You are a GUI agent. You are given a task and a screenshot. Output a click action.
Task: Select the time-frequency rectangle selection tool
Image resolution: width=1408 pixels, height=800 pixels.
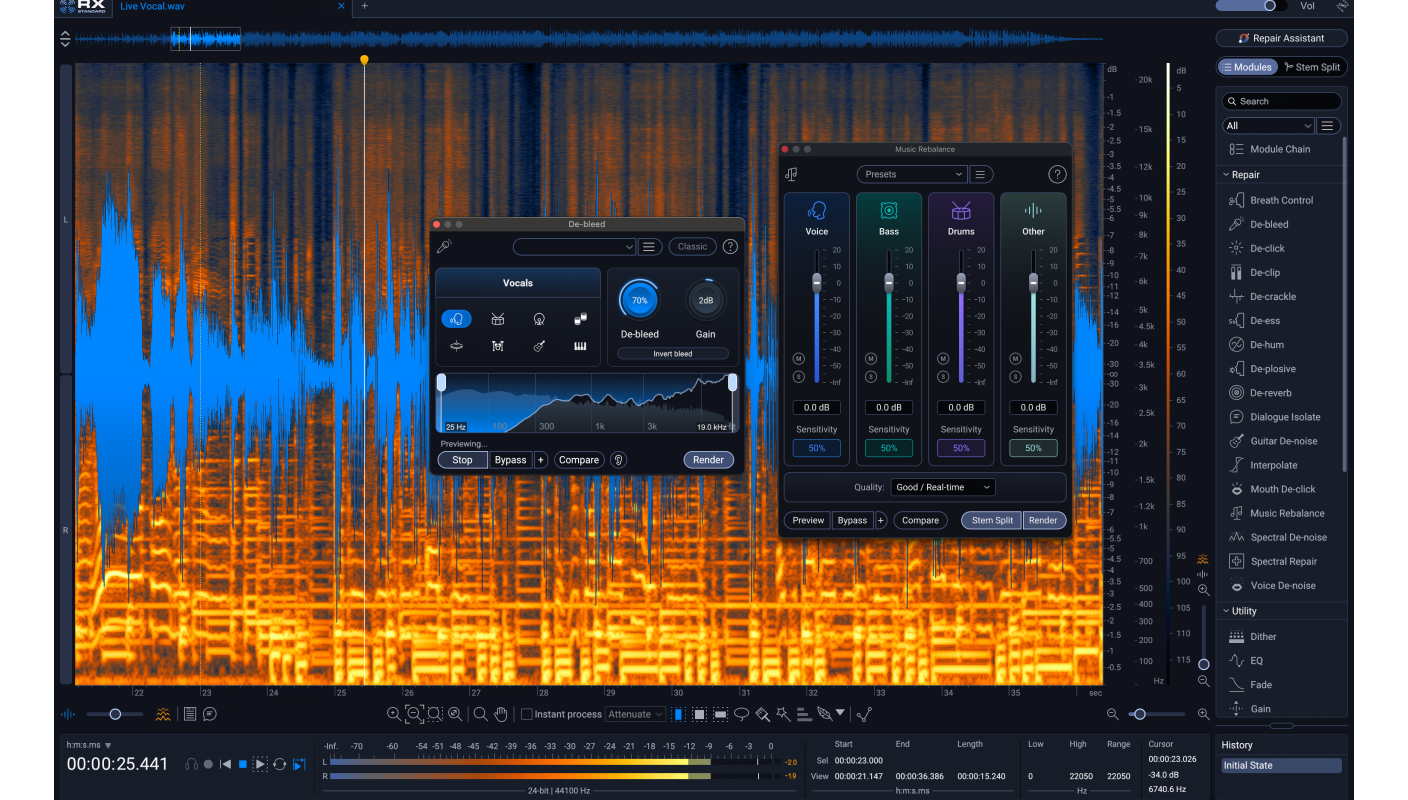[x=699, y=714]
